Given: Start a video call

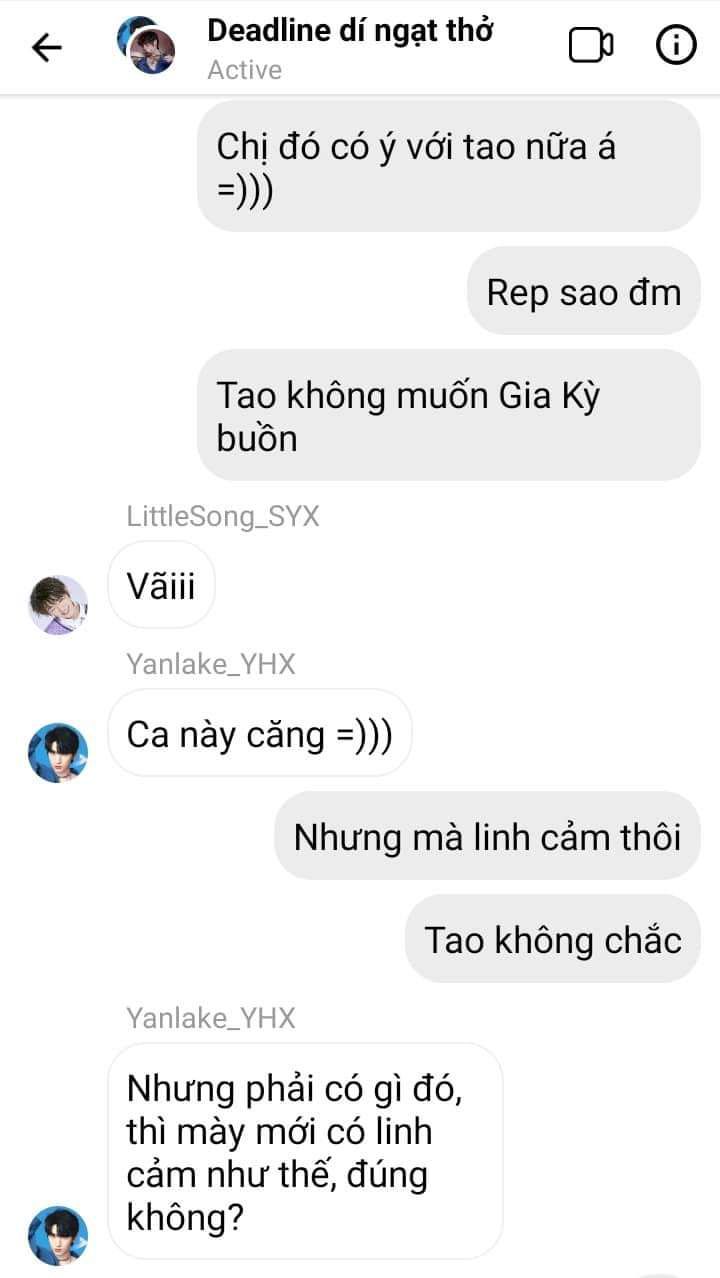Looking at the screenshot, I should click(x=591, y=46).
